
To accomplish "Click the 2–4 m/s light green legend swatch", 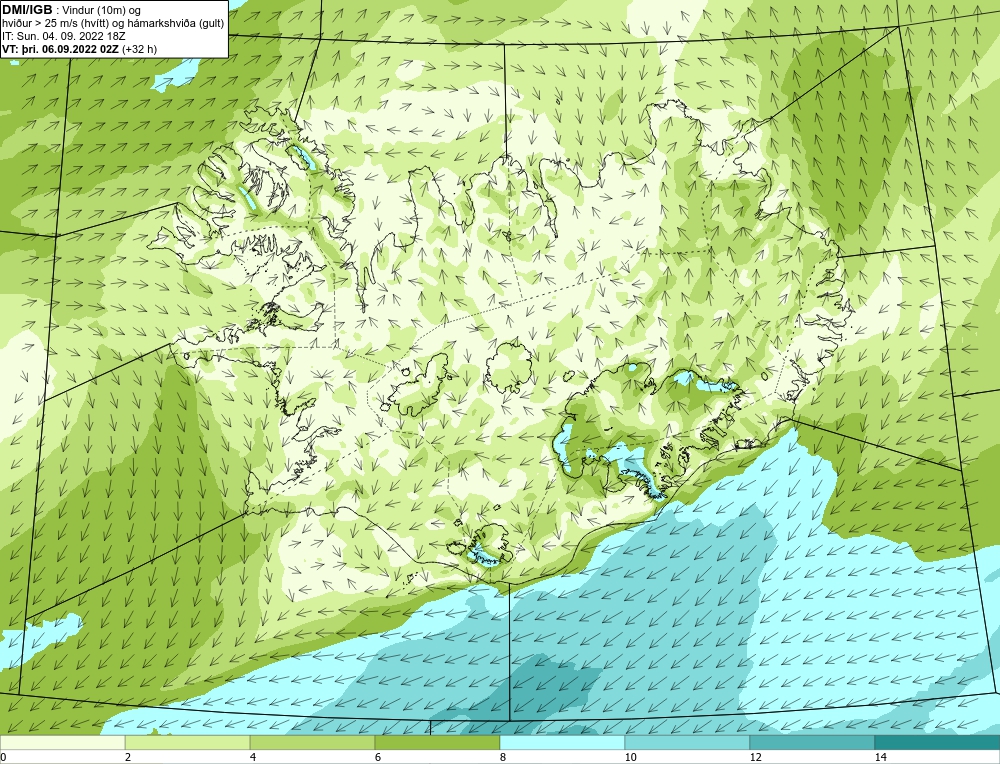I will (x=188, y=742).
